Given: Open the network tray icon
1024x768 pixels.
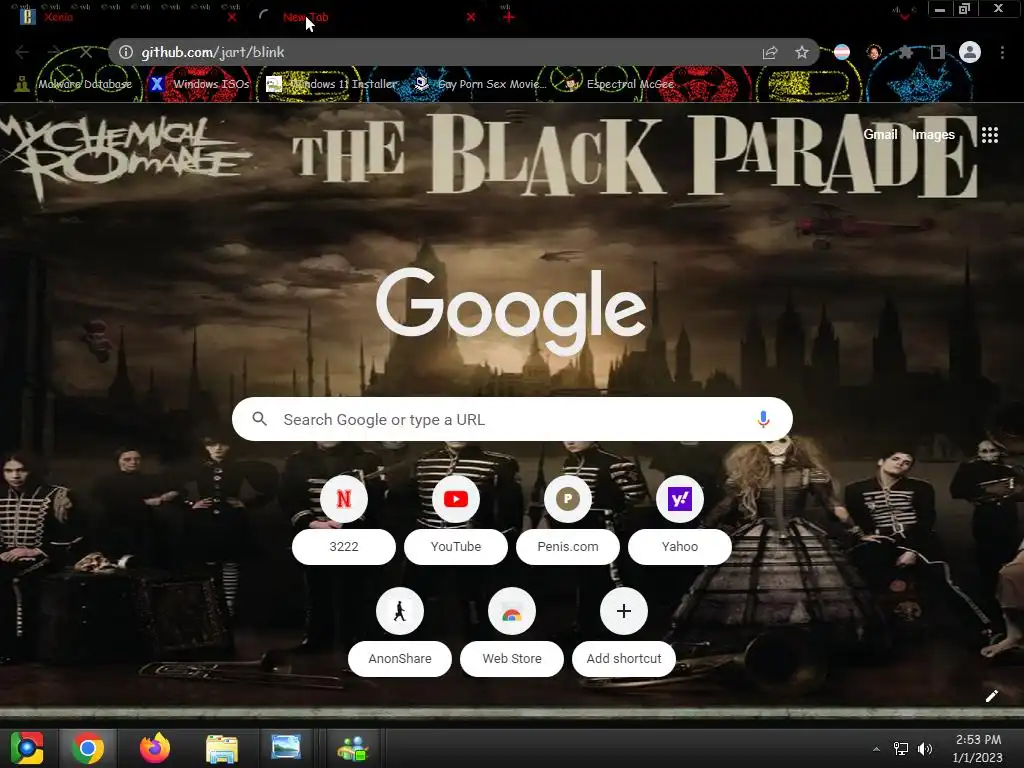Looking at the screenshot, I should tap(901, 749).
